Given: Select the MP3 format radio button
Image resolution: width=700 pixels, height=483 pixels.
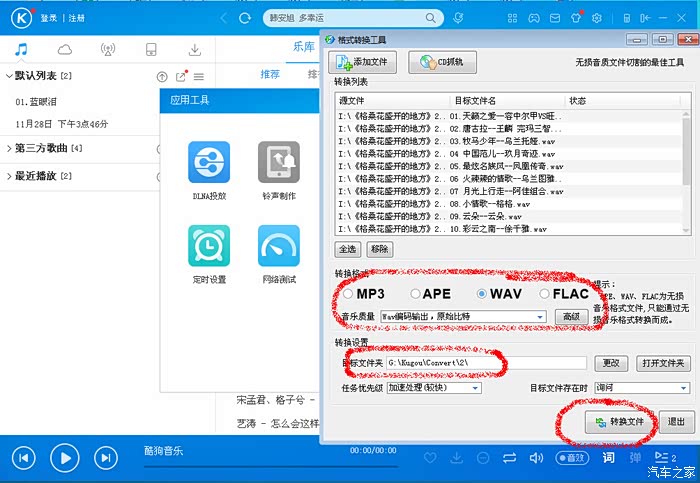Looking at the screenshot, I should tap(348, 294).
